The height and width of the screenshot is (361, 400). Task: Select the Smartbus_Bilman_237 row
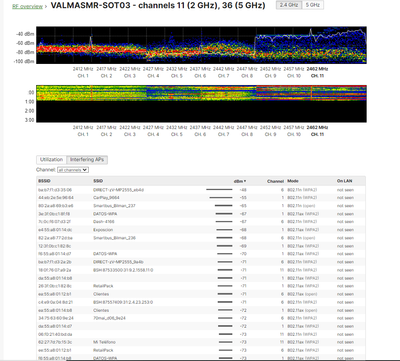201,206
